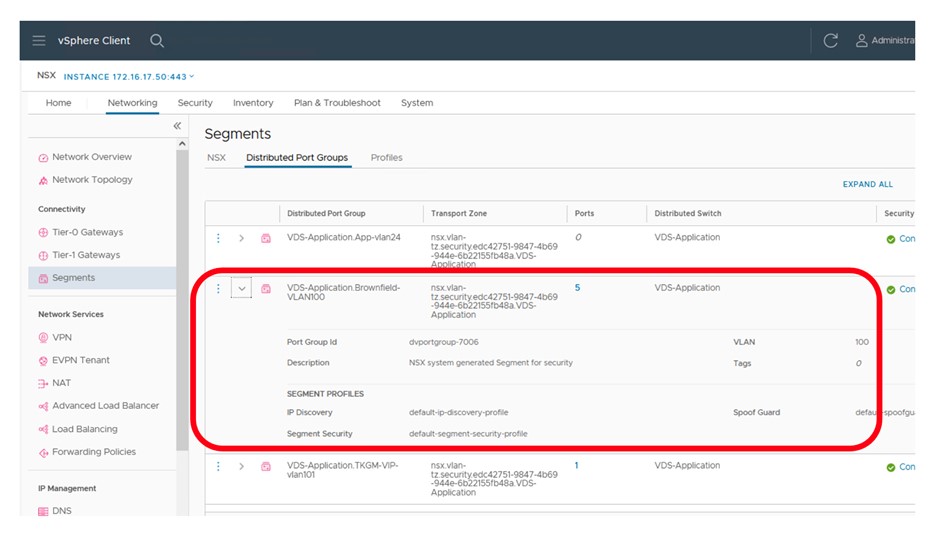Open the hamburger navigation menu
Image resolution: width=936 pixels, height=535 pixels.
(39, 41)
